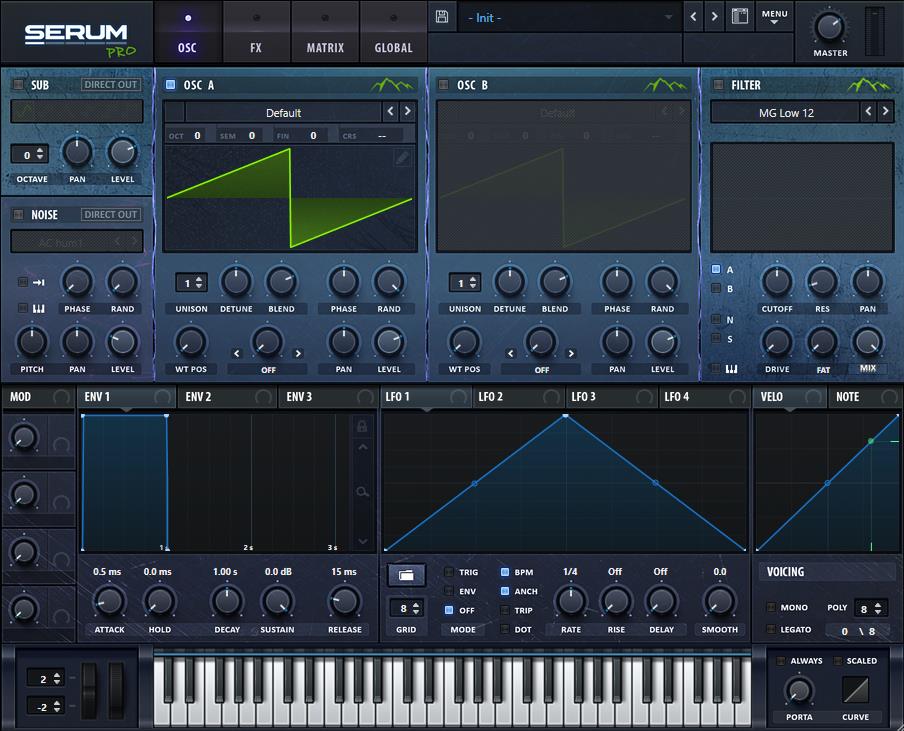
Task: Click the SUB DIRECT OUT button
Action: click(x=110, y=85)
